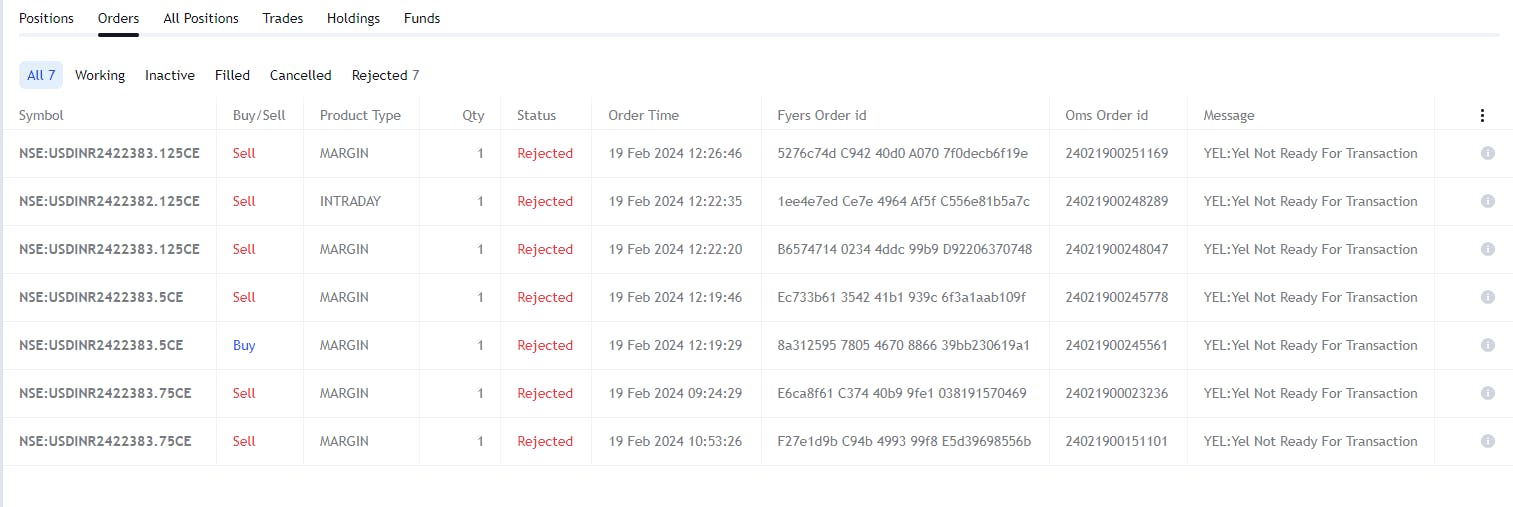Open the Trades tab
The width and height of the screenshot is (1513, 507).
(283, 18)
